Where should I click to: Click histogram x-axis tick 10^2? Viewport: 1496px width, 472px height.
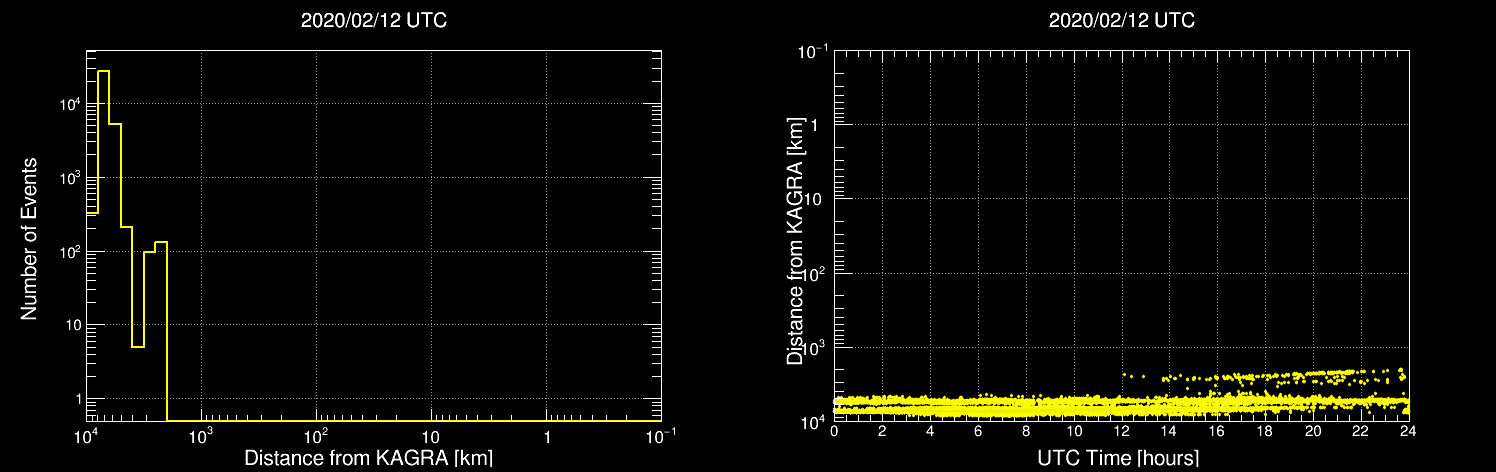pyautogui.click(x=316, y=436)
